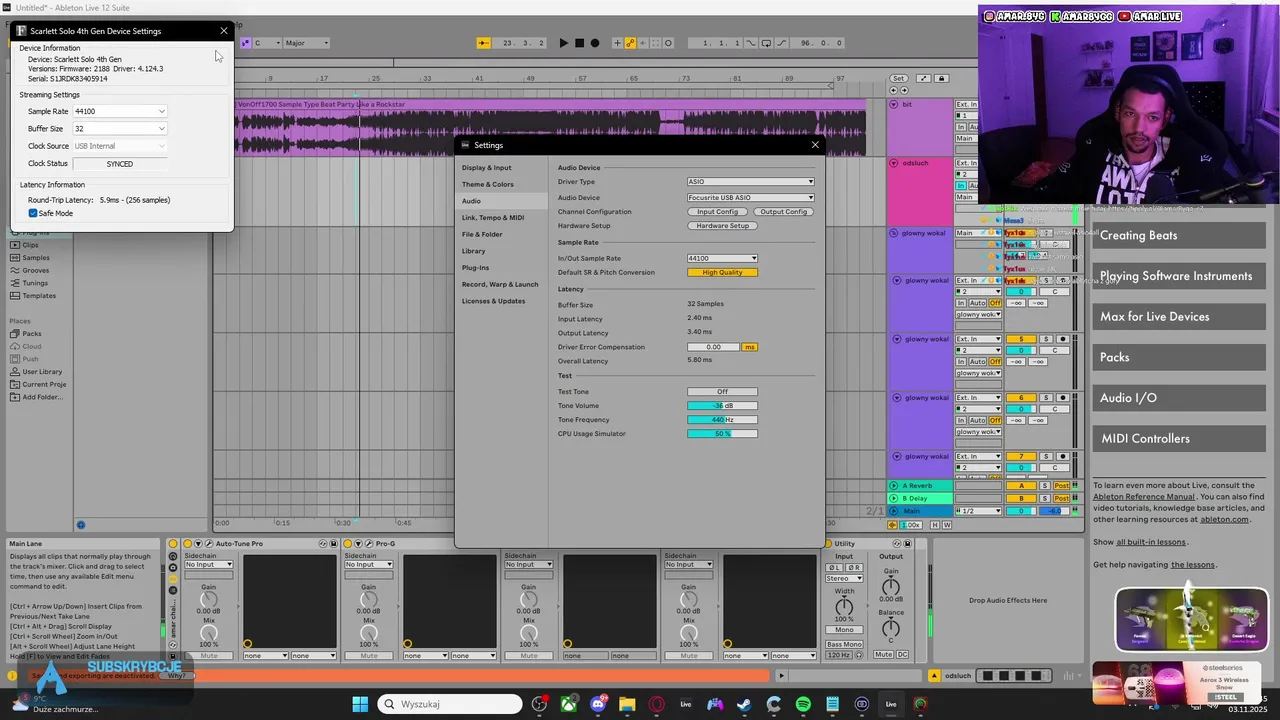Open the Audio I/O lesson
1280x720 pixels.
pyautogui.click(x=1178, y=398)
